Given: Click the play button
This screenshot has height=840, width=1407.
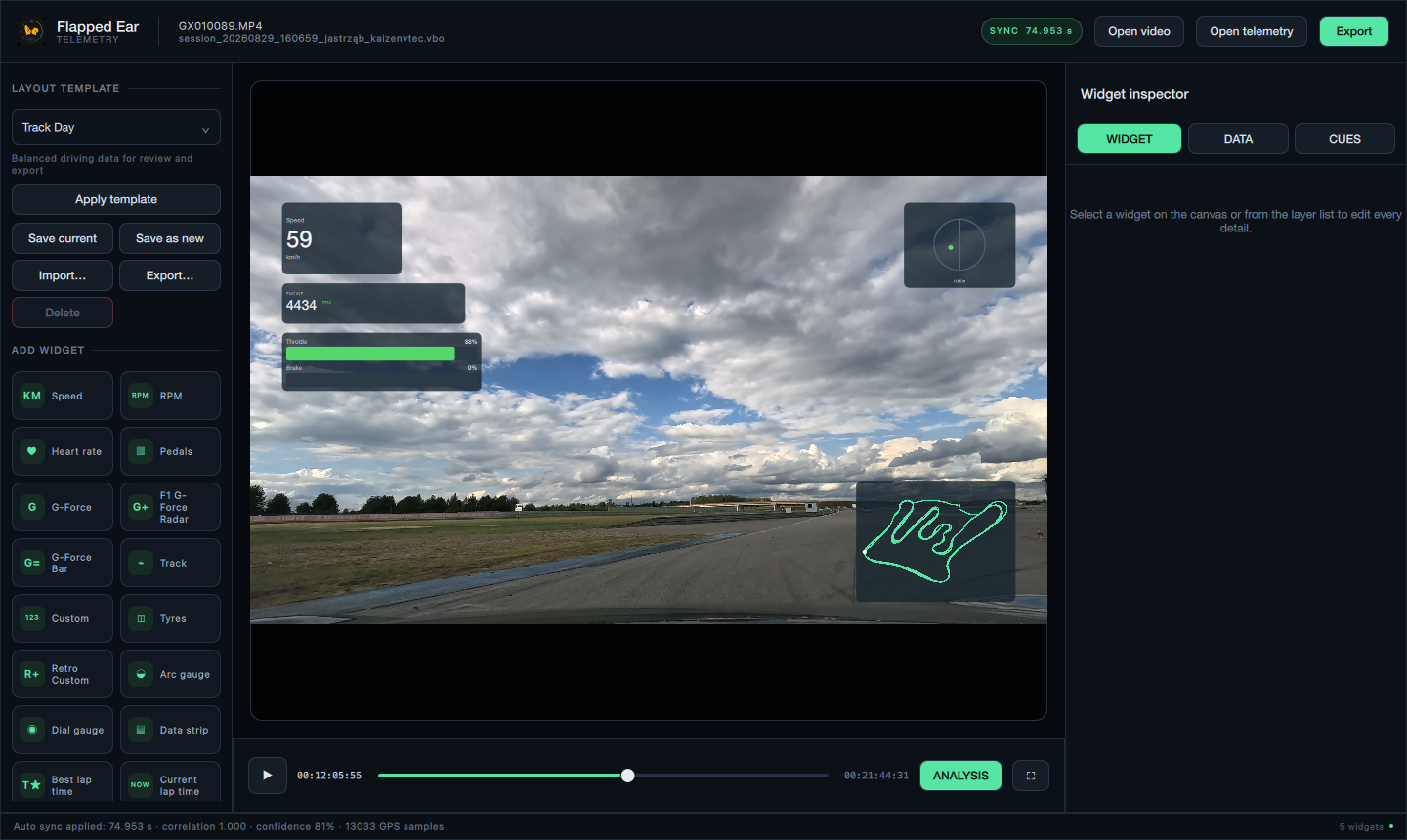Looking at the screenshot, I should coord(268,776).
